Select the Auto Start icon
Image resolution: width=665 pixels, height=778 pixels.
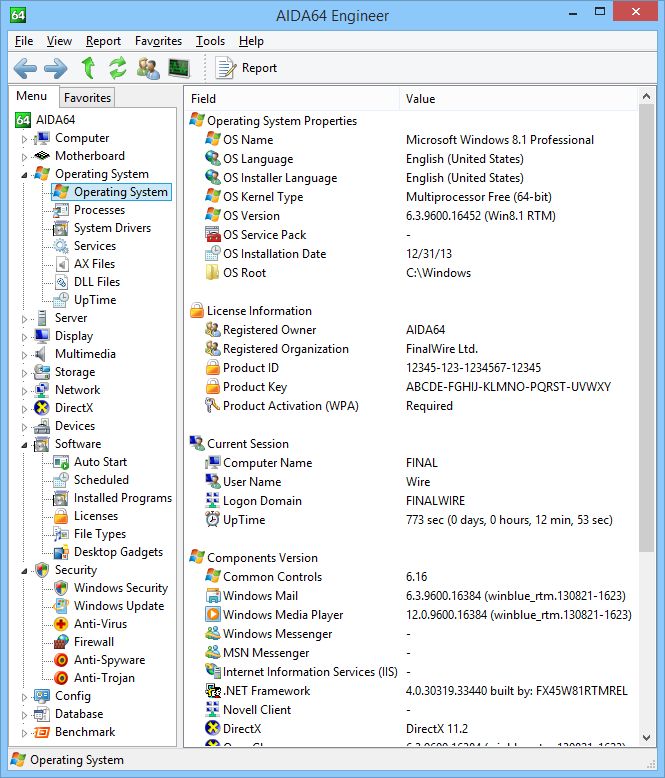coord(61,462)
